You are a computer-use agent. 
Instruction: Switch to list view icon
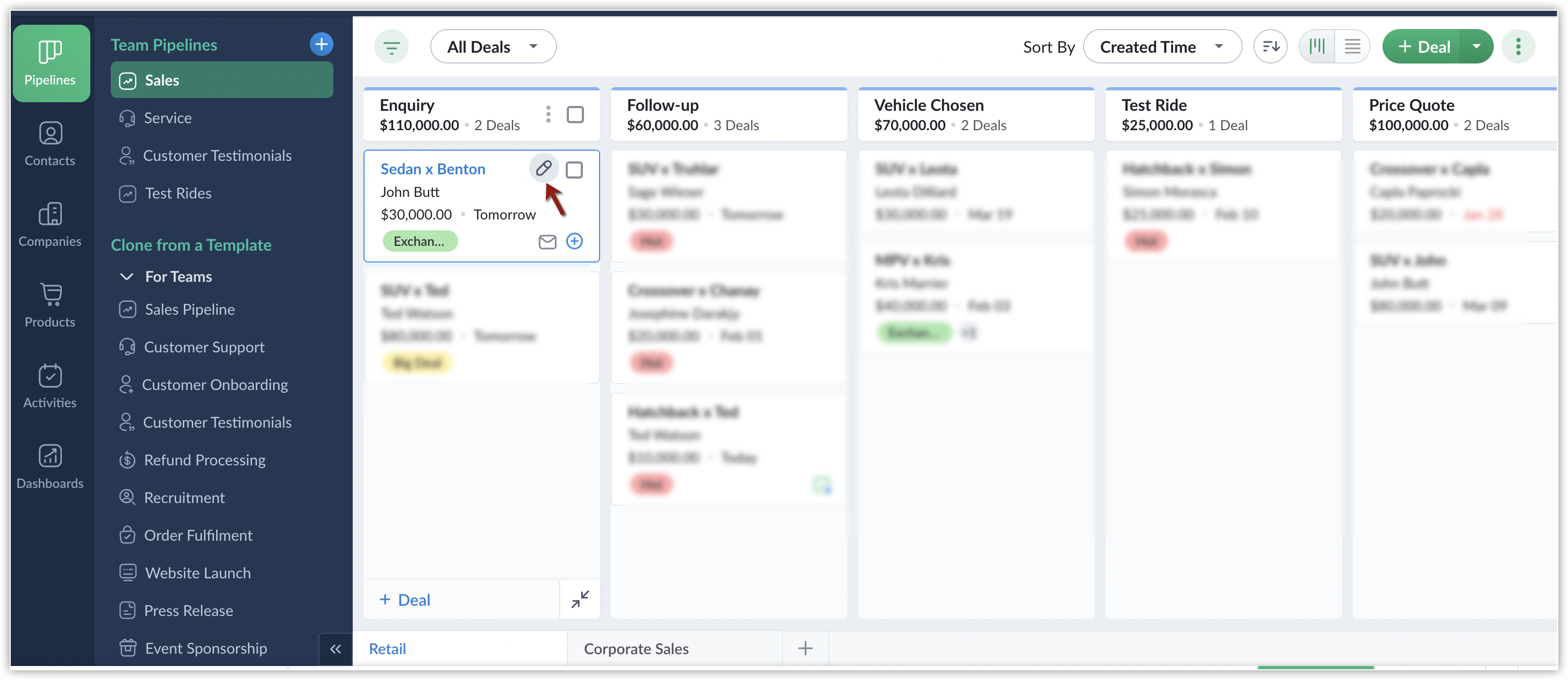click(1352, 47)
